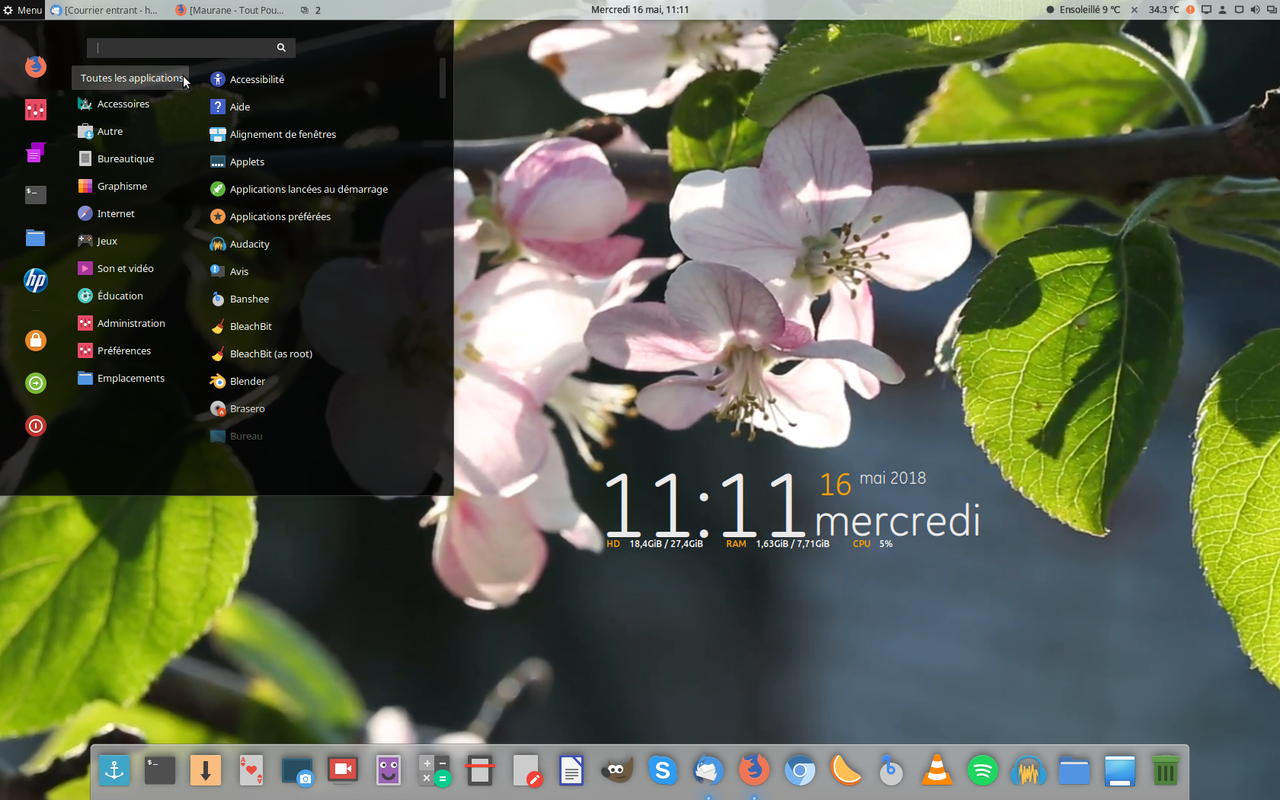
Task: Launch VLC media player from dock
Action: [x=937, y=770]
